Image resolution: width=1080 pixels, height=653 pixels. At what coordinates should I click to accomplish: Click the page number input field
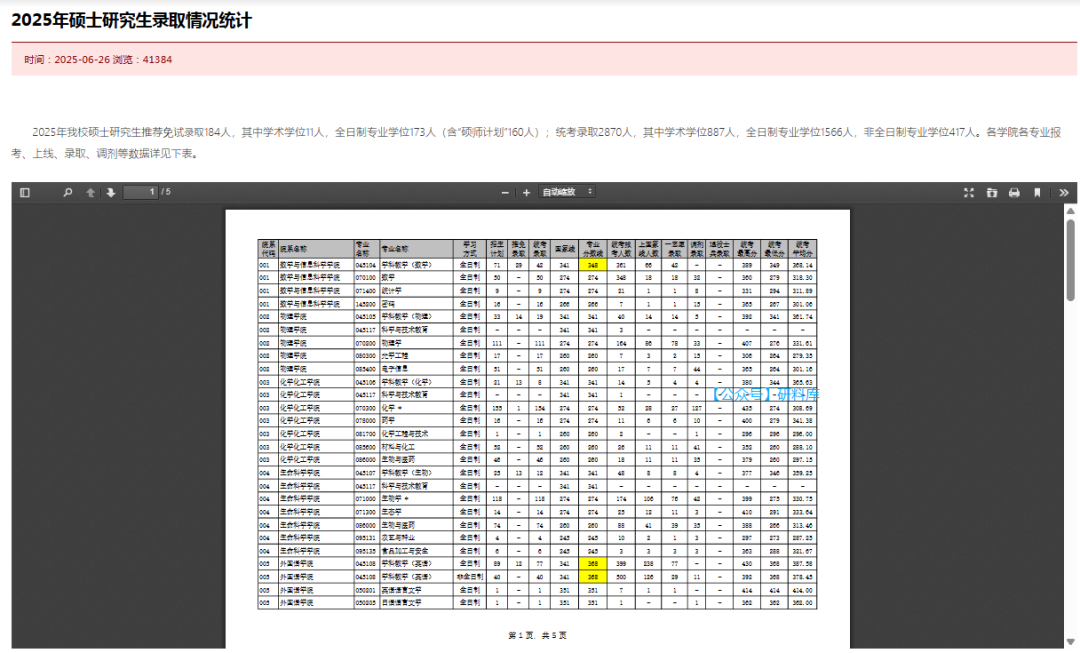click(x=141, y=192)
